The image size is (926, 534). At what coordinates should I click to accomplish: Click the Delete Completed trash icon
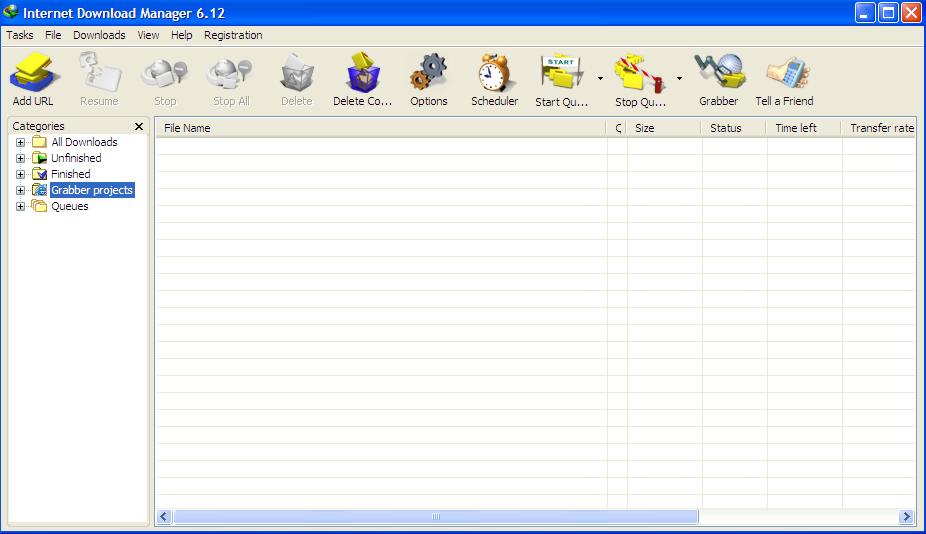tap(363, 73)
